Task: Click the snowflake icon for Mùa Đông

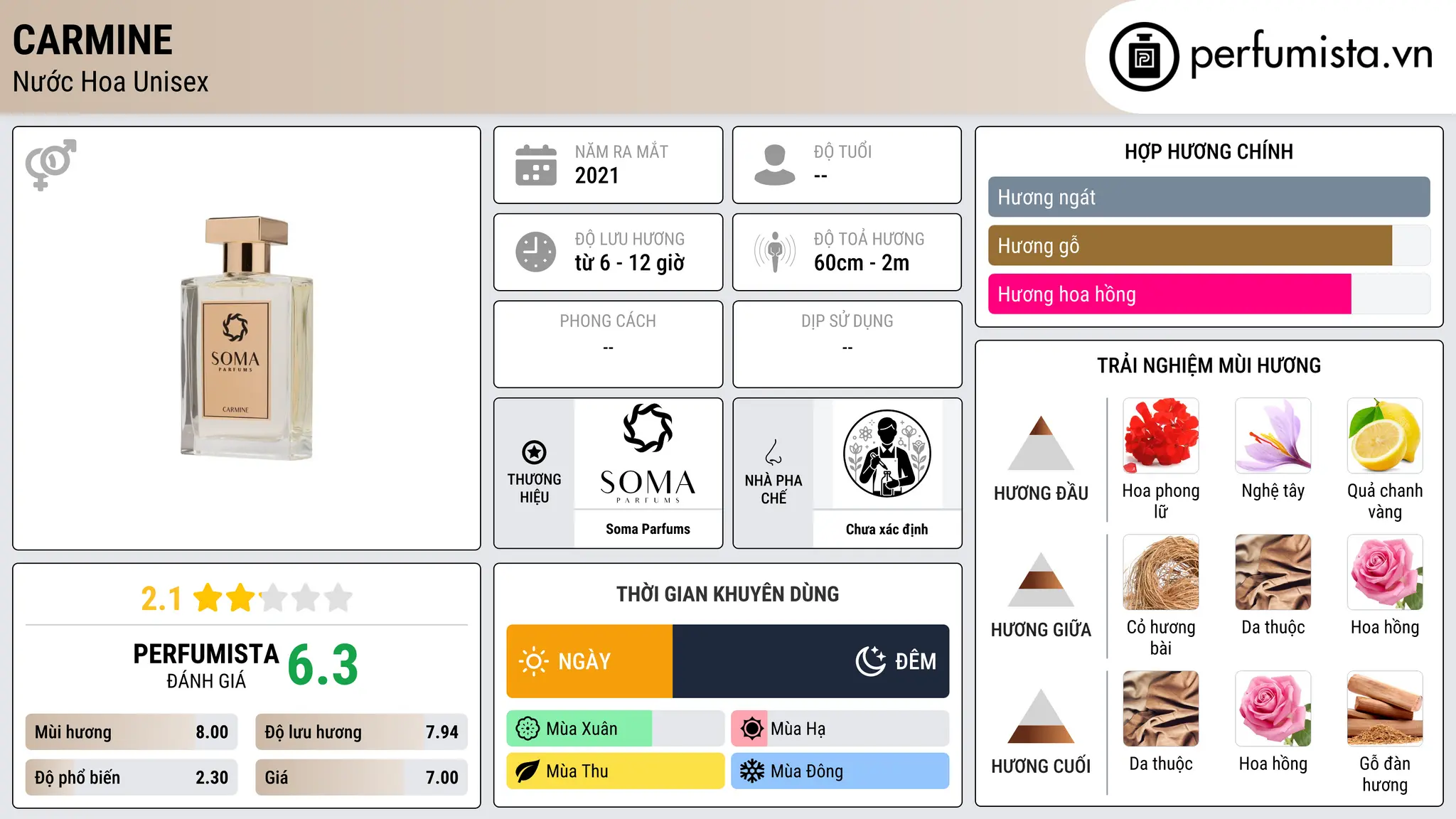Action: click(x=751, y=771)
